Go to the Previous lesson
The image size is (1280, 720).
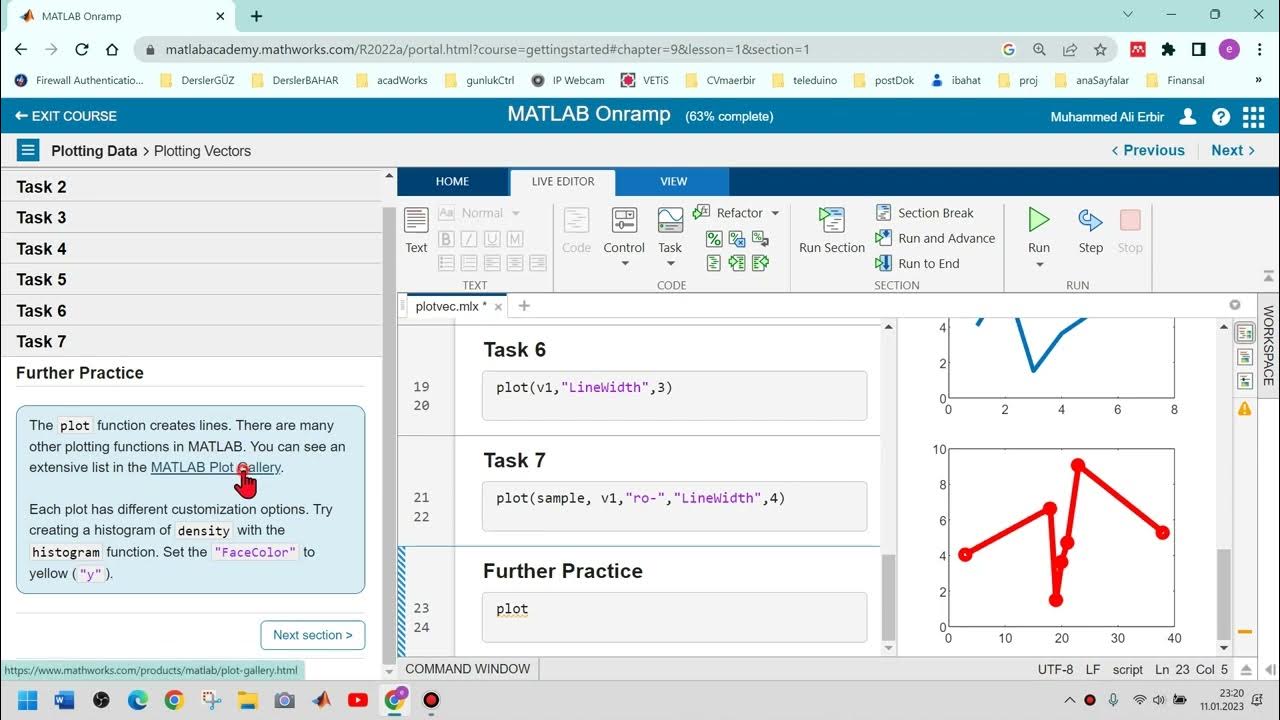(x=1148, y=150)
